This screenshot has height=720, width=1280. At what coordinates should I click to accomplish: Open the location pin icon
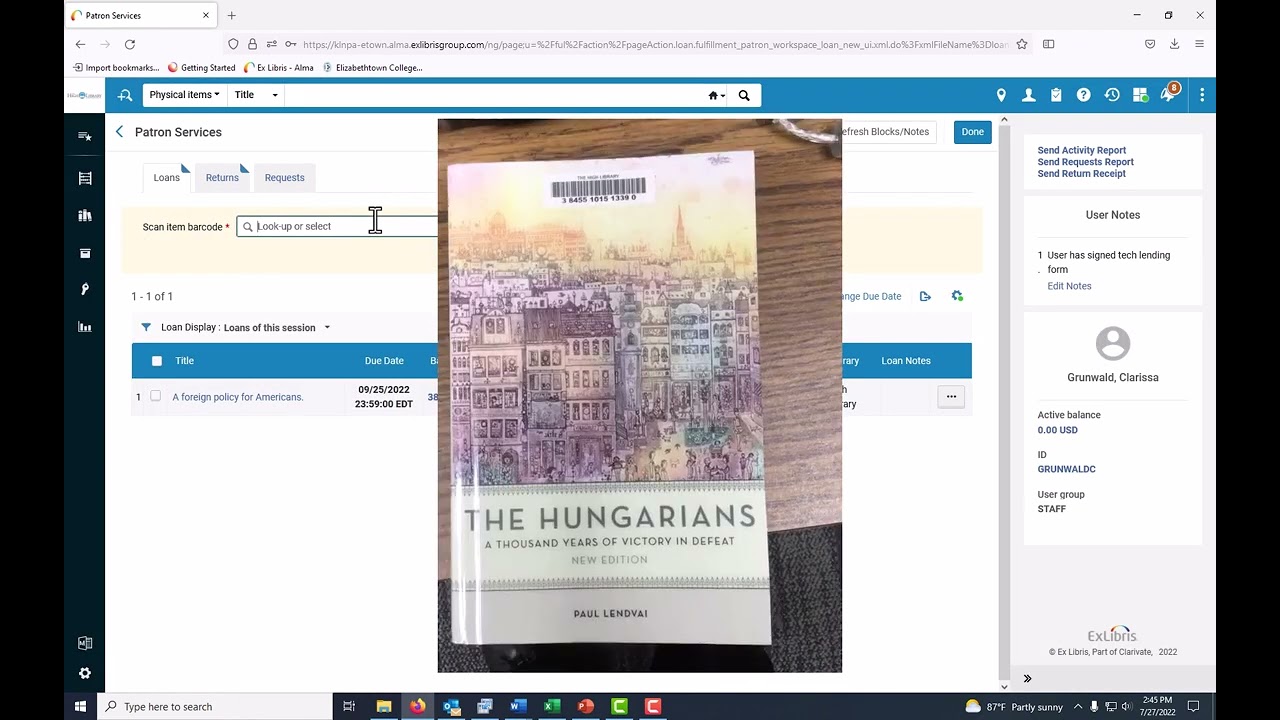click(x=1001, y=95)
